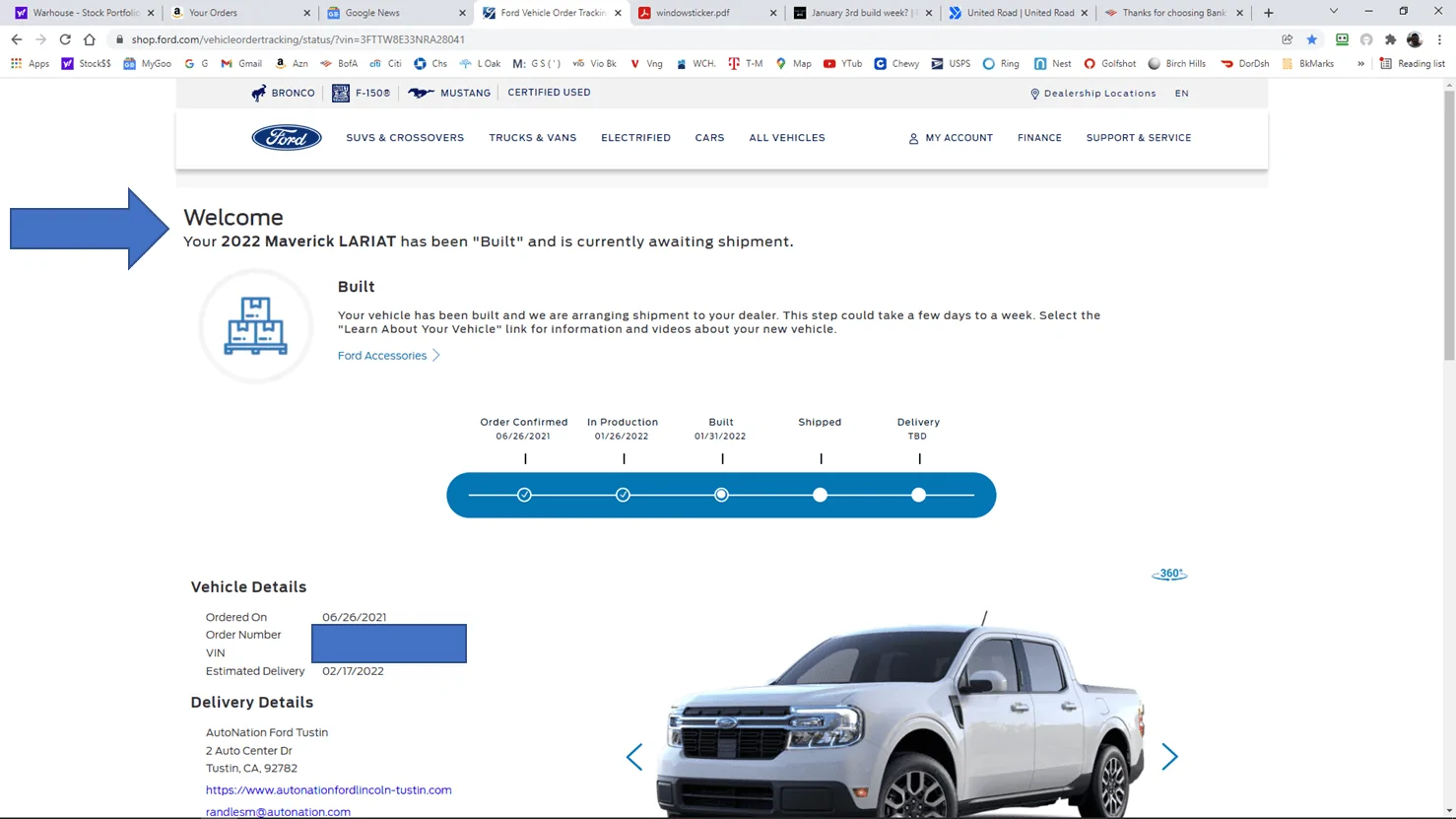
Task: Open the Chewy bookmark
Action: 896,63
